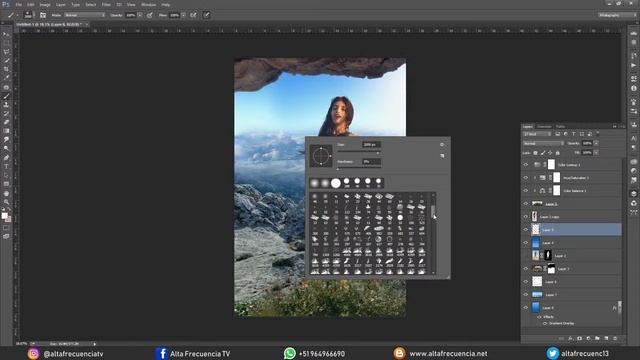The width and height of the screenshot is (640, 360).
Task: Open the layer Opacity arrow in Layers panel
Action: (x=596, y=143)
